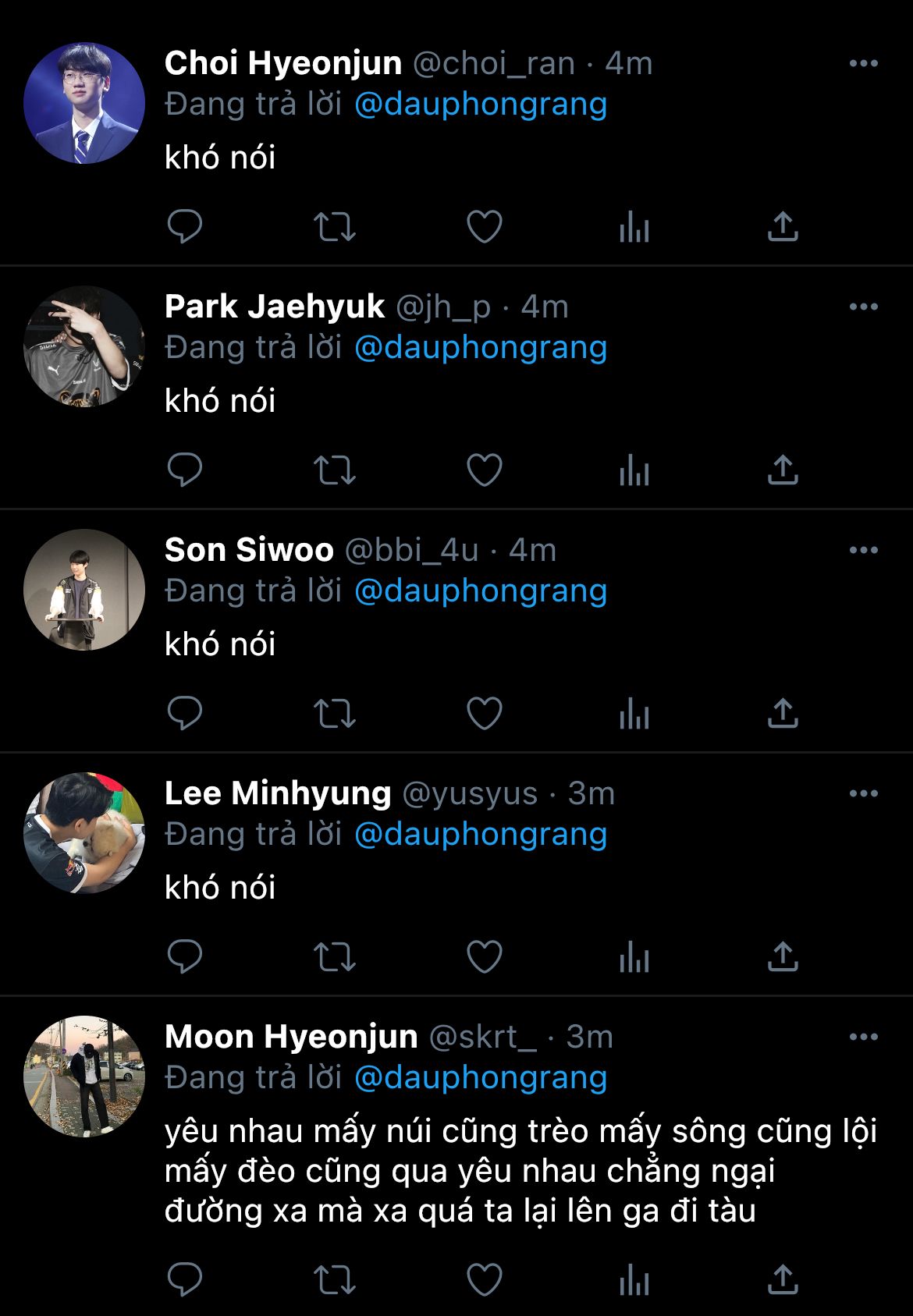
Task: Share Moon Hyeonjun's tweet
Action: click(x=783, y=1280)
